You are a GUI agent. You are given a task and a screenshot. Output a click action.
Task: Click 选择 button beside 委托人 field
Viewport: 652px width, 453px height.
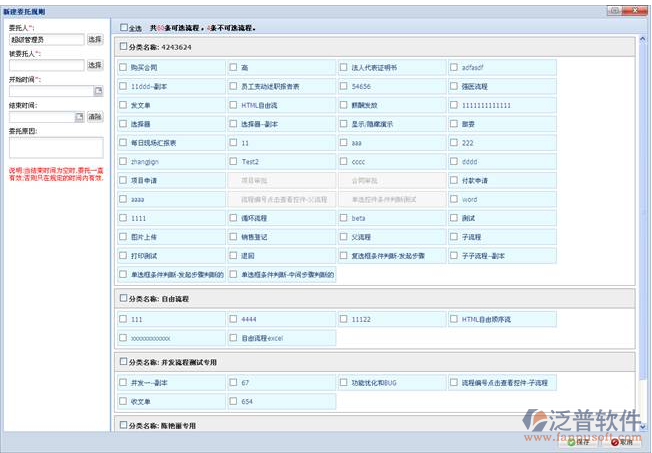tap(94, 39)
